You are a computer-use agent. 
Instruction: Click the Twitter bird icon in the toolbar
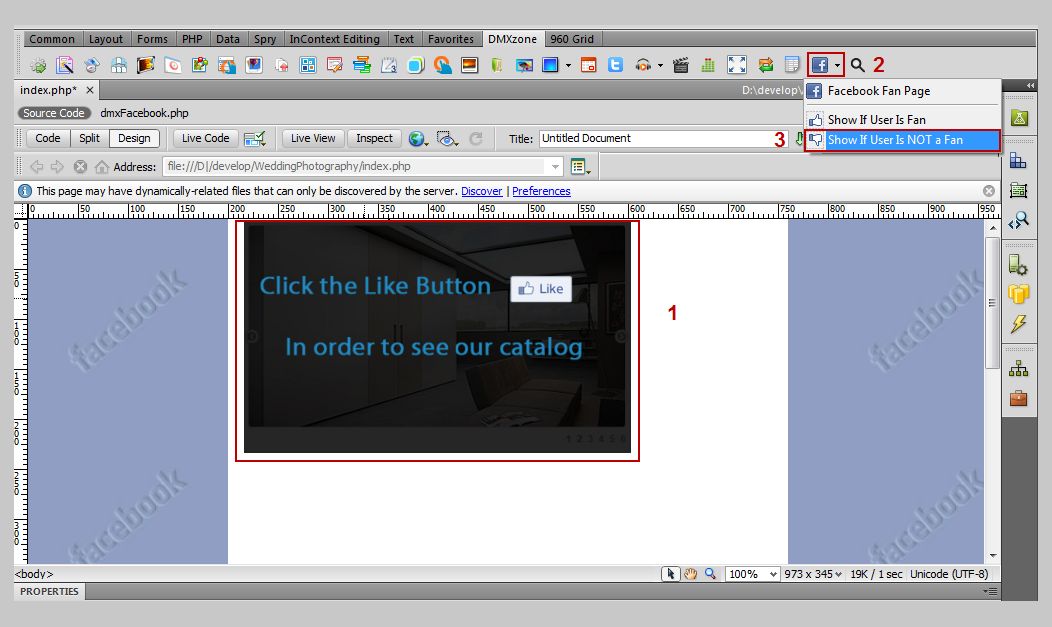point(615,65)
